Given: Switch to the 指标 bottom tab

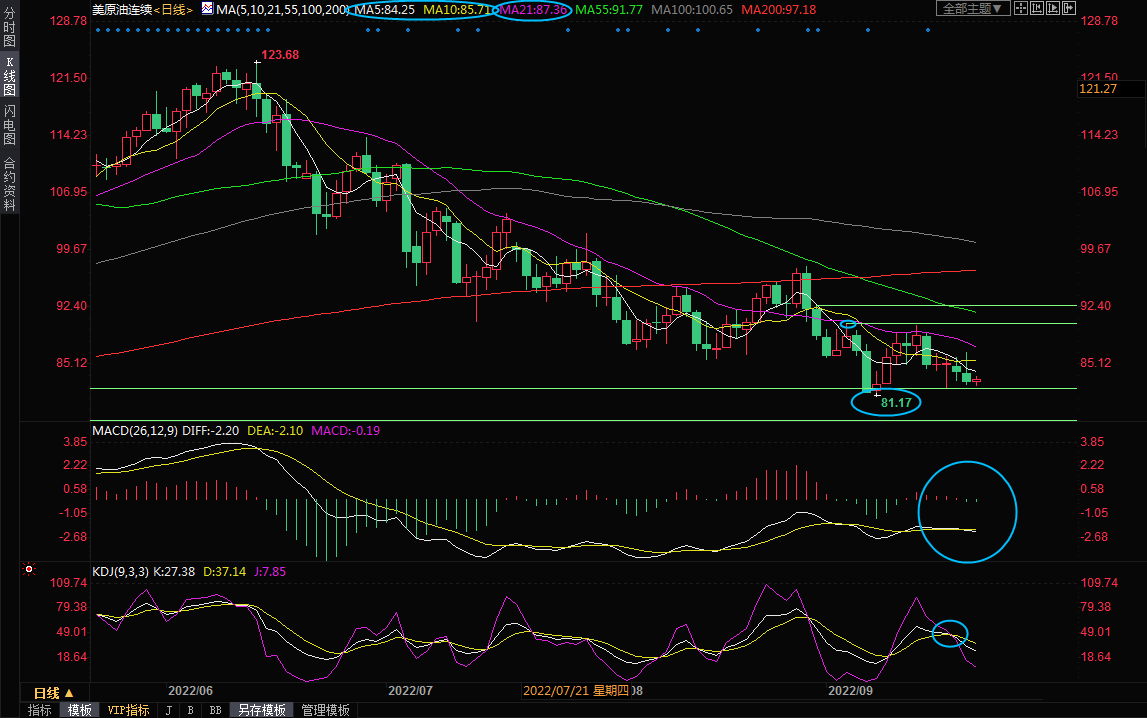Looking at the screenshot, I should (x=40, y=710).
